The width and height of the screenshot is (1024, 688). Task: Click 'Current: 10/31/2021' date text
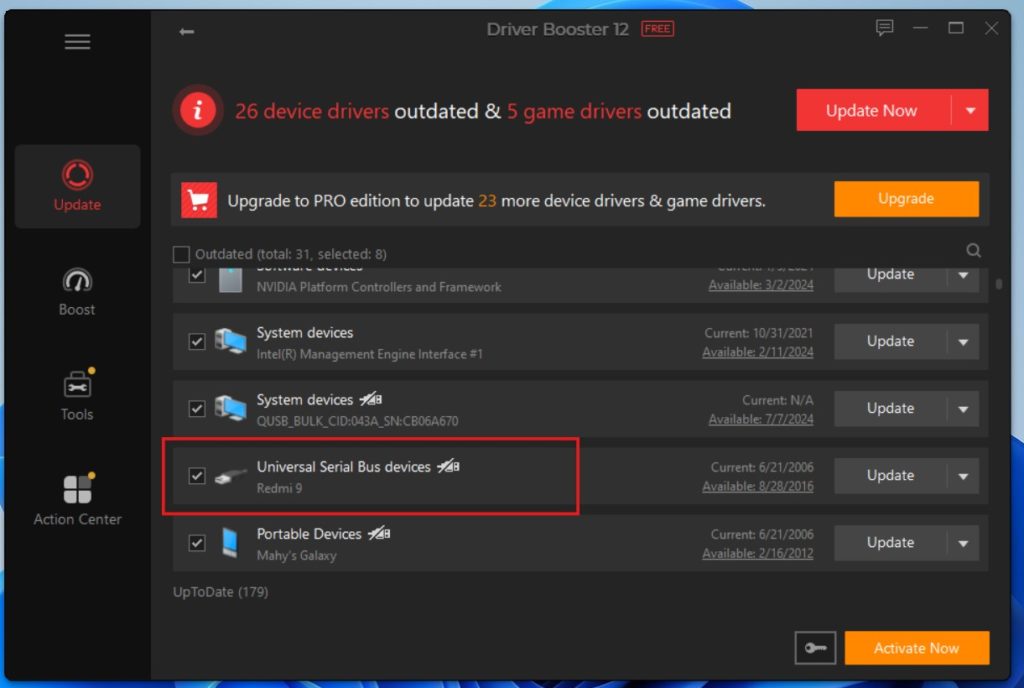coord(759,333)
